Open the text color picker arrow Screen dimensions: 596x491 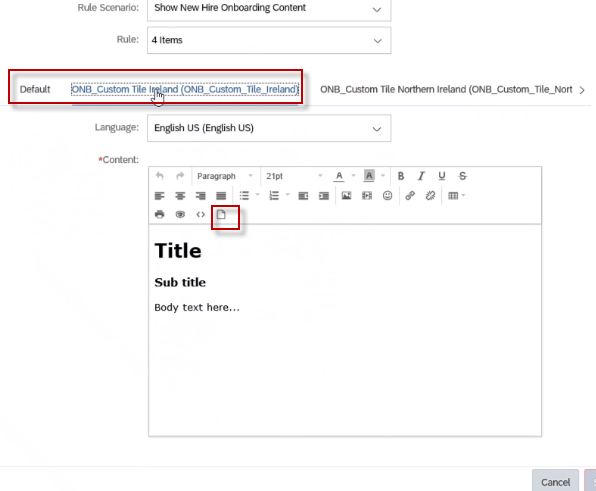point(353,176)
